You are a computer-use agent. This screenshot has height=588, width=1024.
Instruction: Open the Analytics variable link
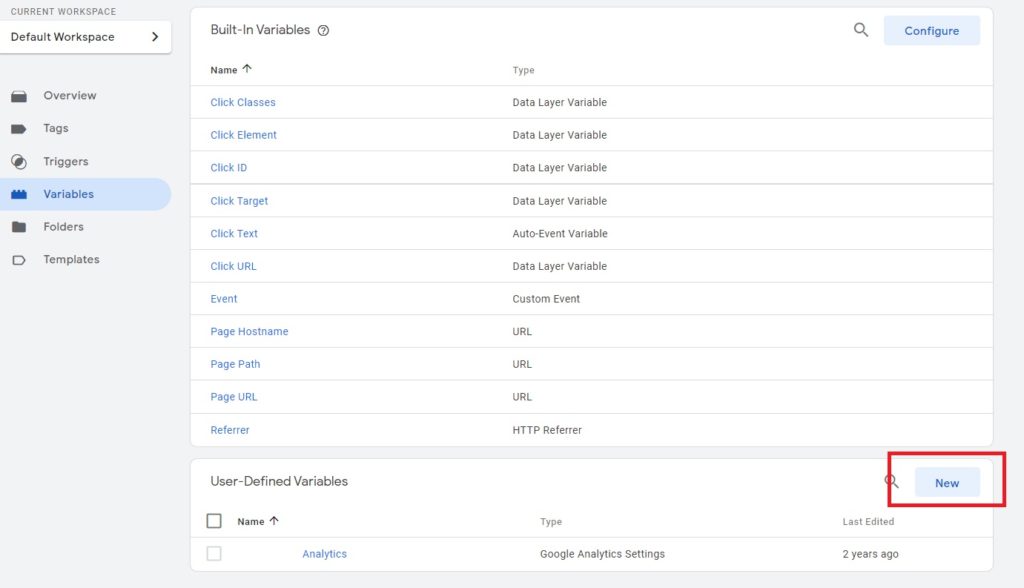pyautogui.click(x=324, y=554)
